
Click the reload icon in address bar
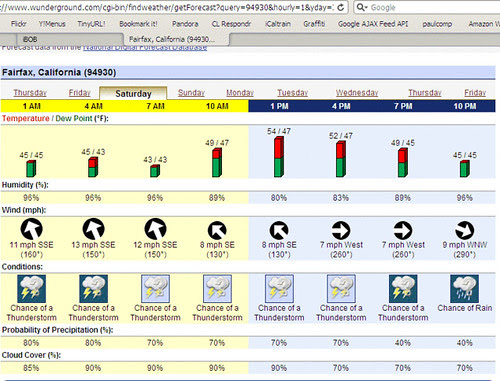coord(340,7)
